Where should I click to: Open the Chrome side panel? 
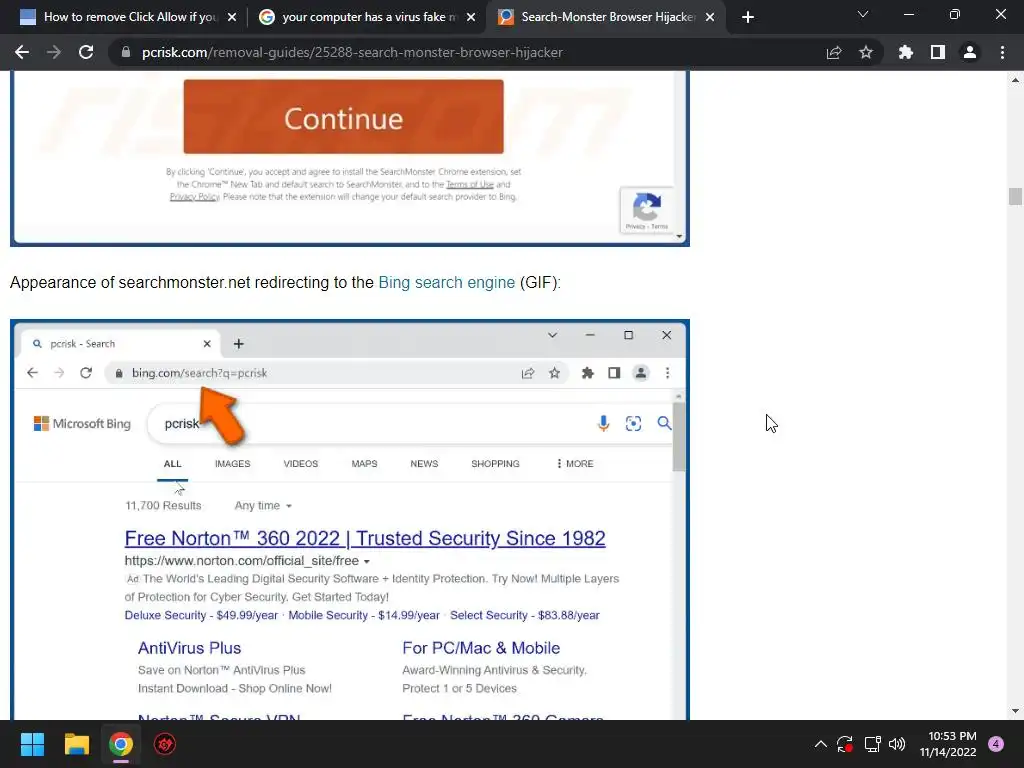click(x=938, y=52)
